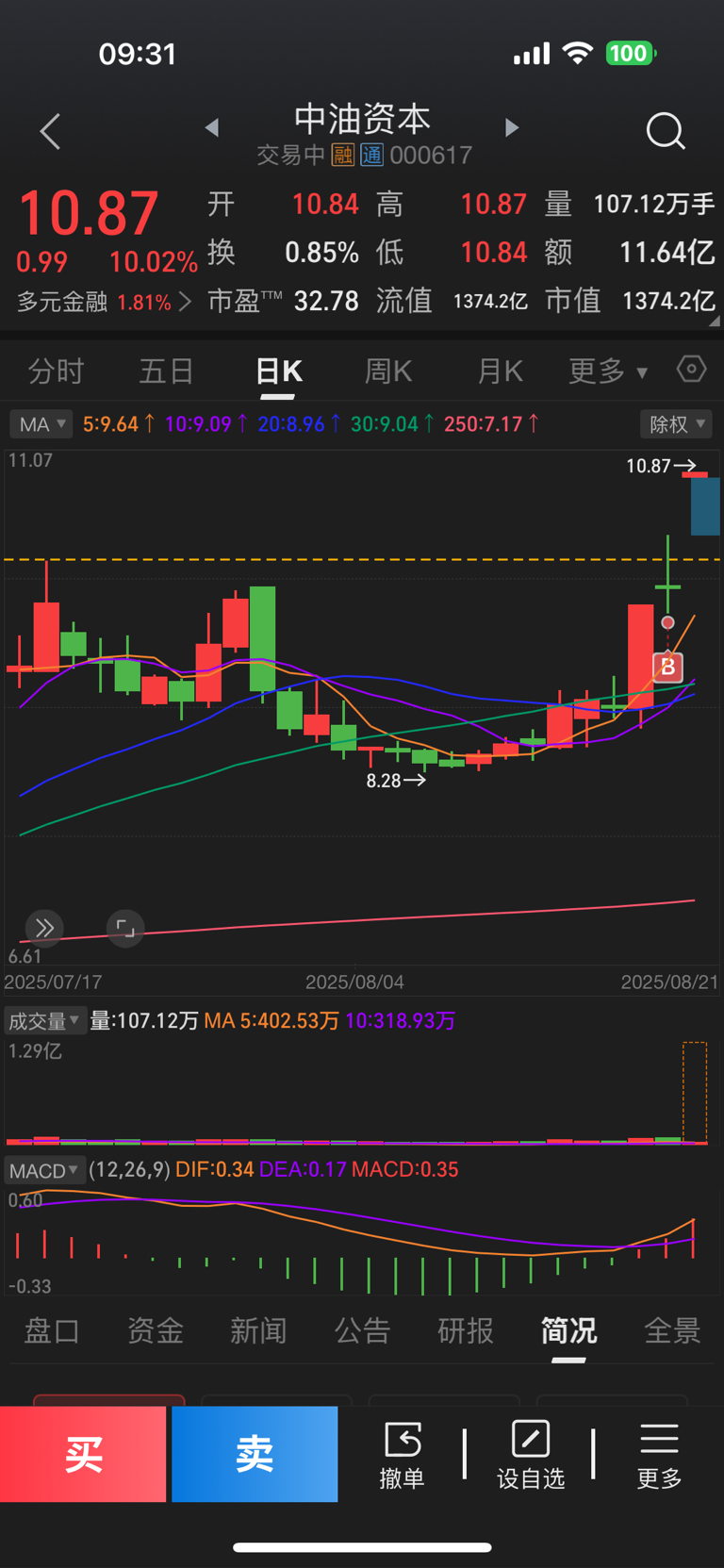
Task: Open the 新闻 tab
Action: click(258, 1330)
